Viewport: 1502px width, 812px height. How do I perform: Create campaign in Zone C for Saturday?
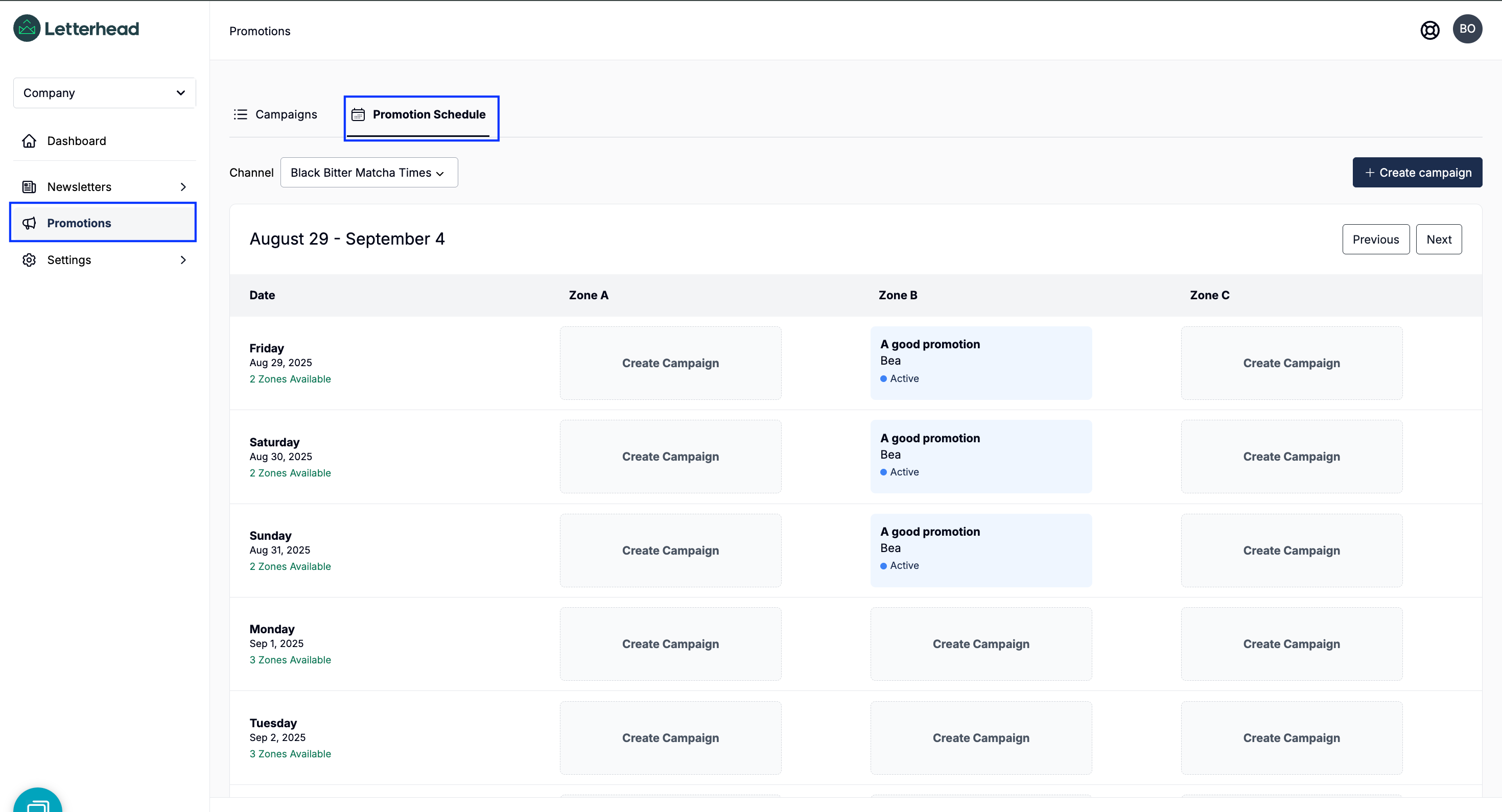(1292, 457)
